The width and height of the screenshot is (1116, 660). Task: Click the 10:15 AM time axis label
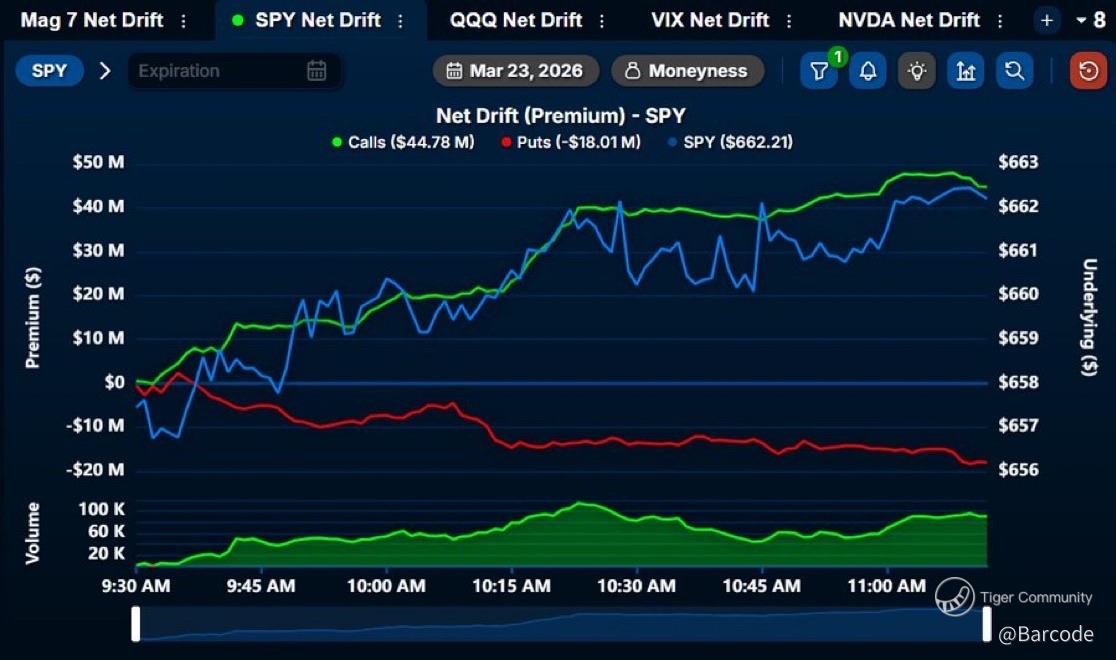[x=511, y=586]
